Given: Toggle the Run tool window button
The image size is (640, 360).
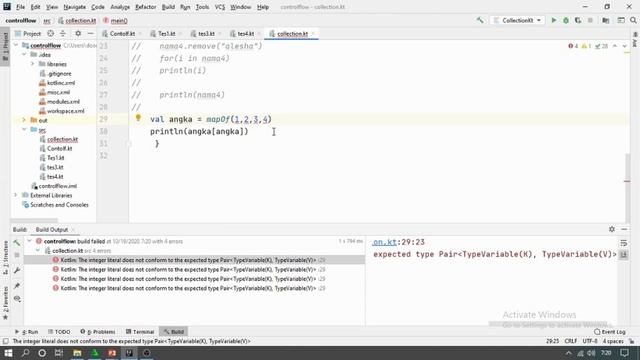Looking at the screenshot, I should [x=27, y=332].
